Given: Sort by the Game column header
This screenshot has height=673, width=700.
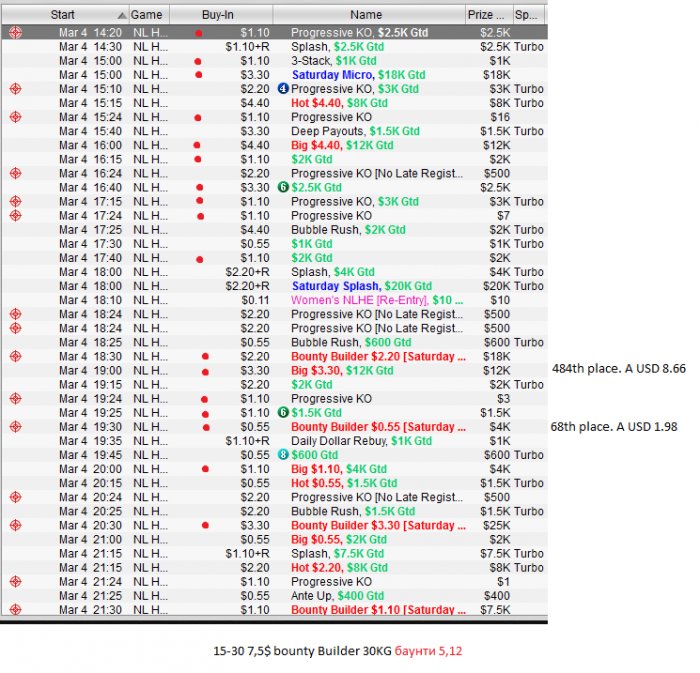Looking at the screenshot, I should click(x=150, y=15).
